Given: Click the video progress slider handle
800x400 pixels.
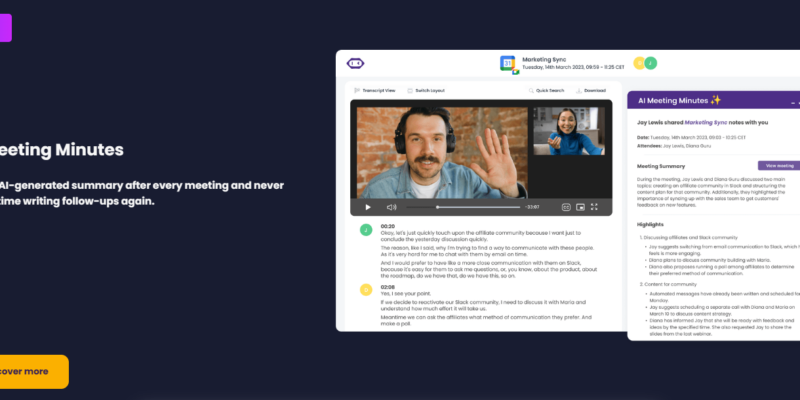Looking at the screenshot, I should point(437,207).
